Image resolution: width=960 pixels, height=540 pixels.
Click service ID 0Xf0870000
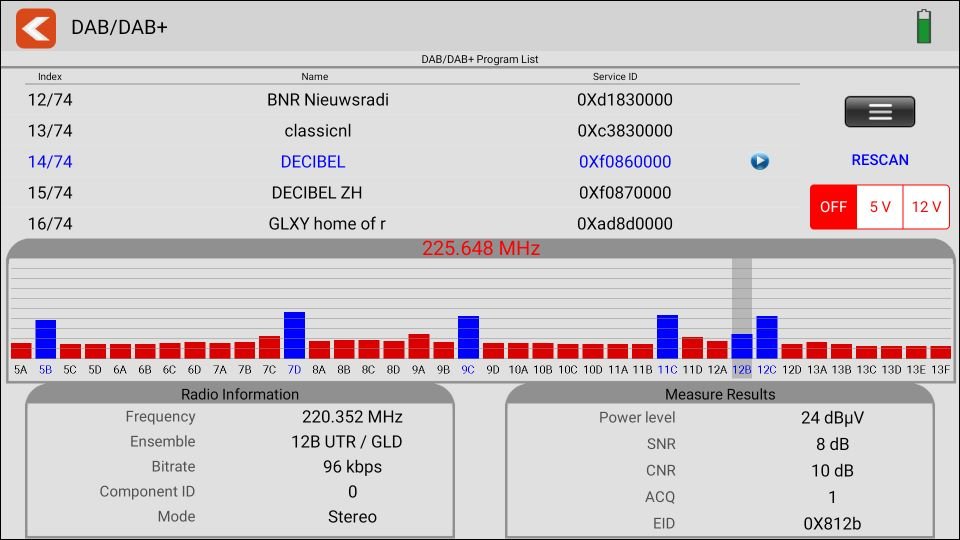click(624, 193)
